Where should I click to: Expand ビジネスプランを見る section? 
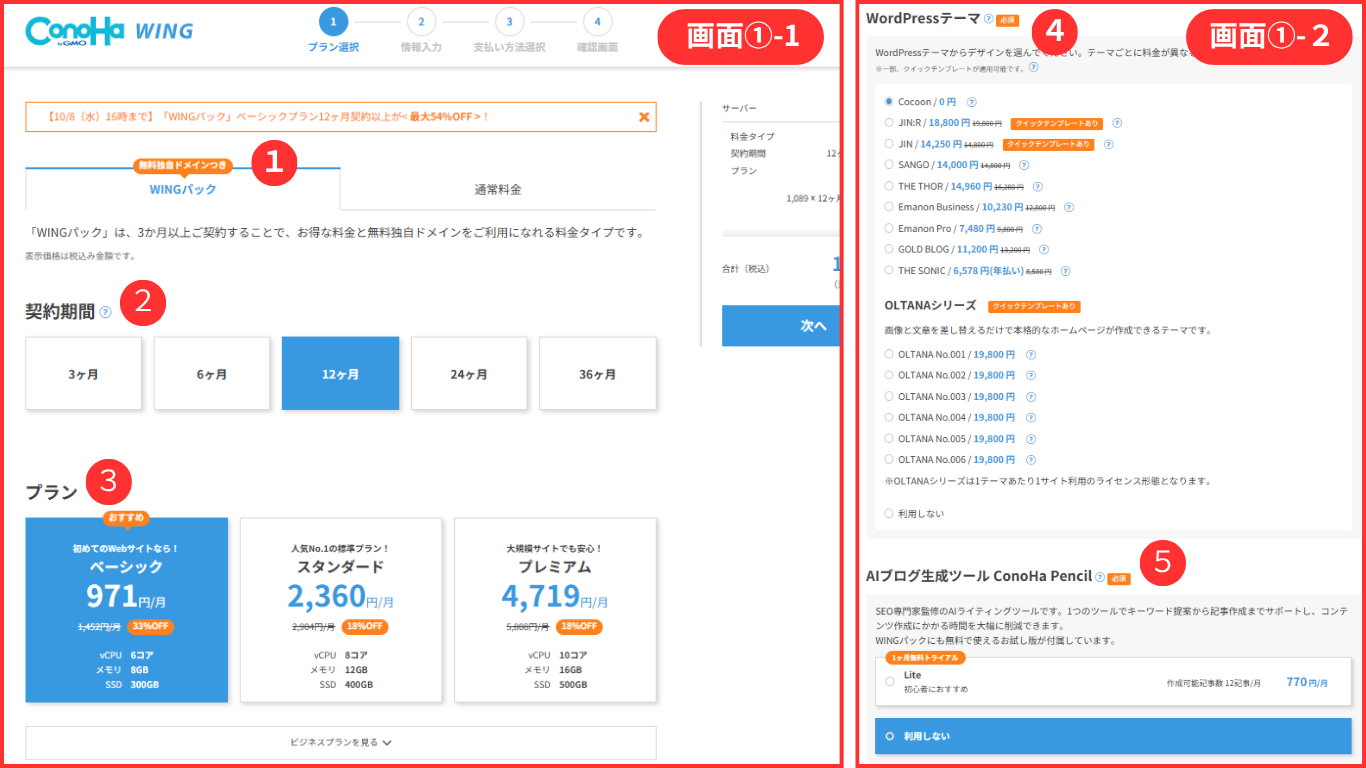(x=341, y=743)
